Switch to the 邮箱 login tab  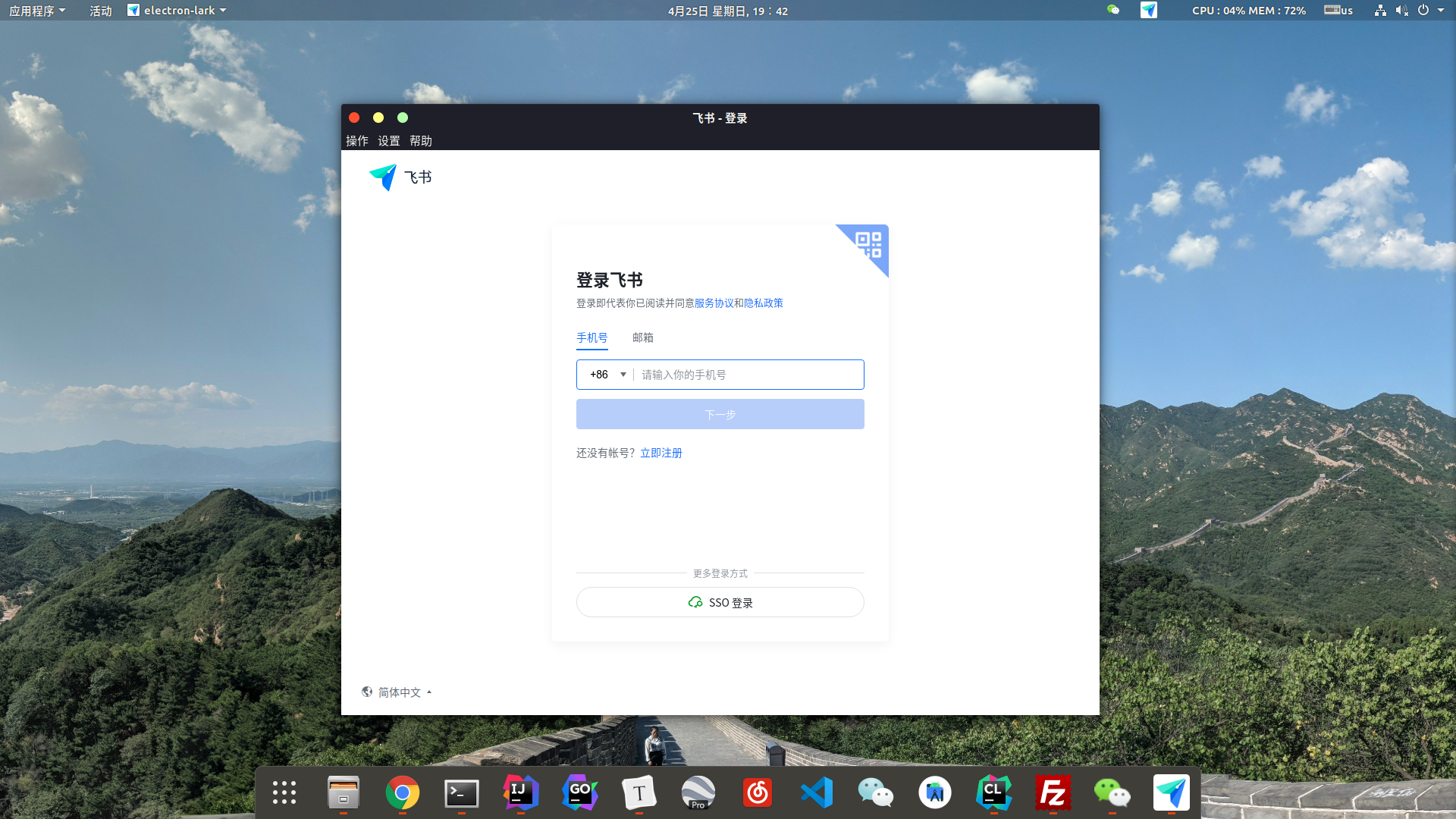[x=642, y=337]
